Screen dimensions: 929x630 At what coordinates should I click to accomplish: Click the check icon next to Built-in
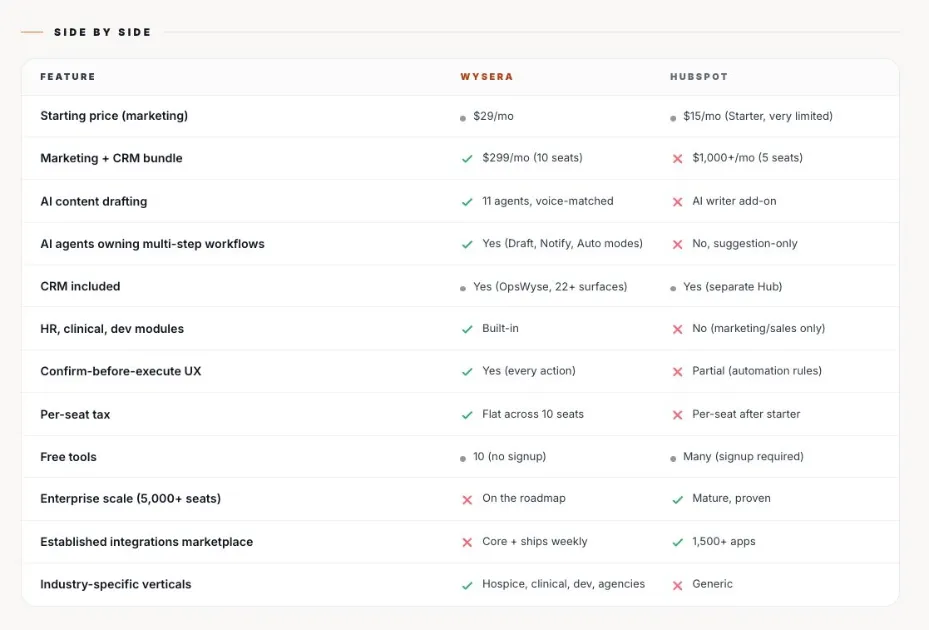click(x=467, y=329)
